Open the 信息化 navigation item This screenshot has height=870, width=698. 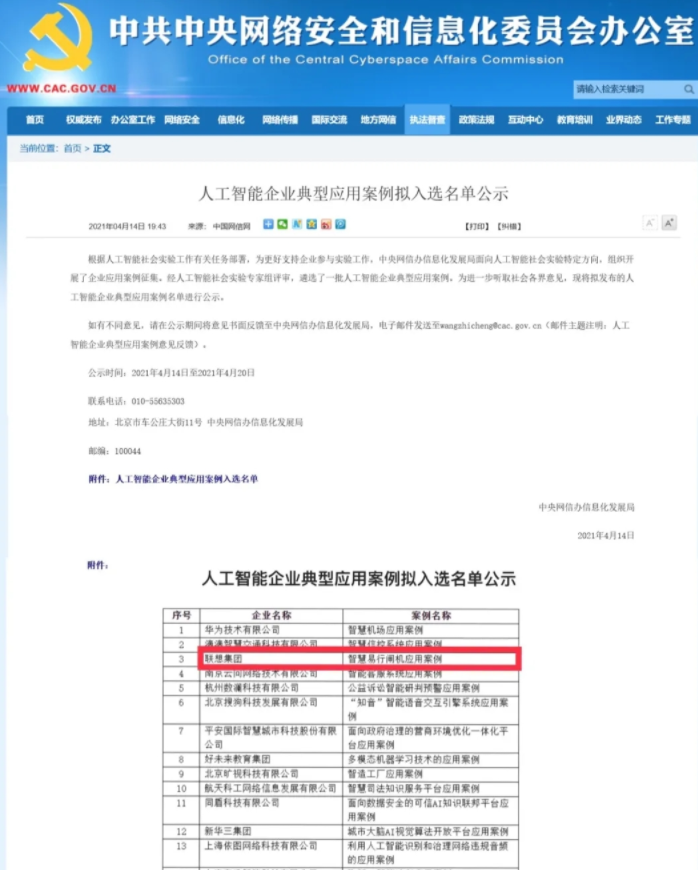[x=231, y=120]
